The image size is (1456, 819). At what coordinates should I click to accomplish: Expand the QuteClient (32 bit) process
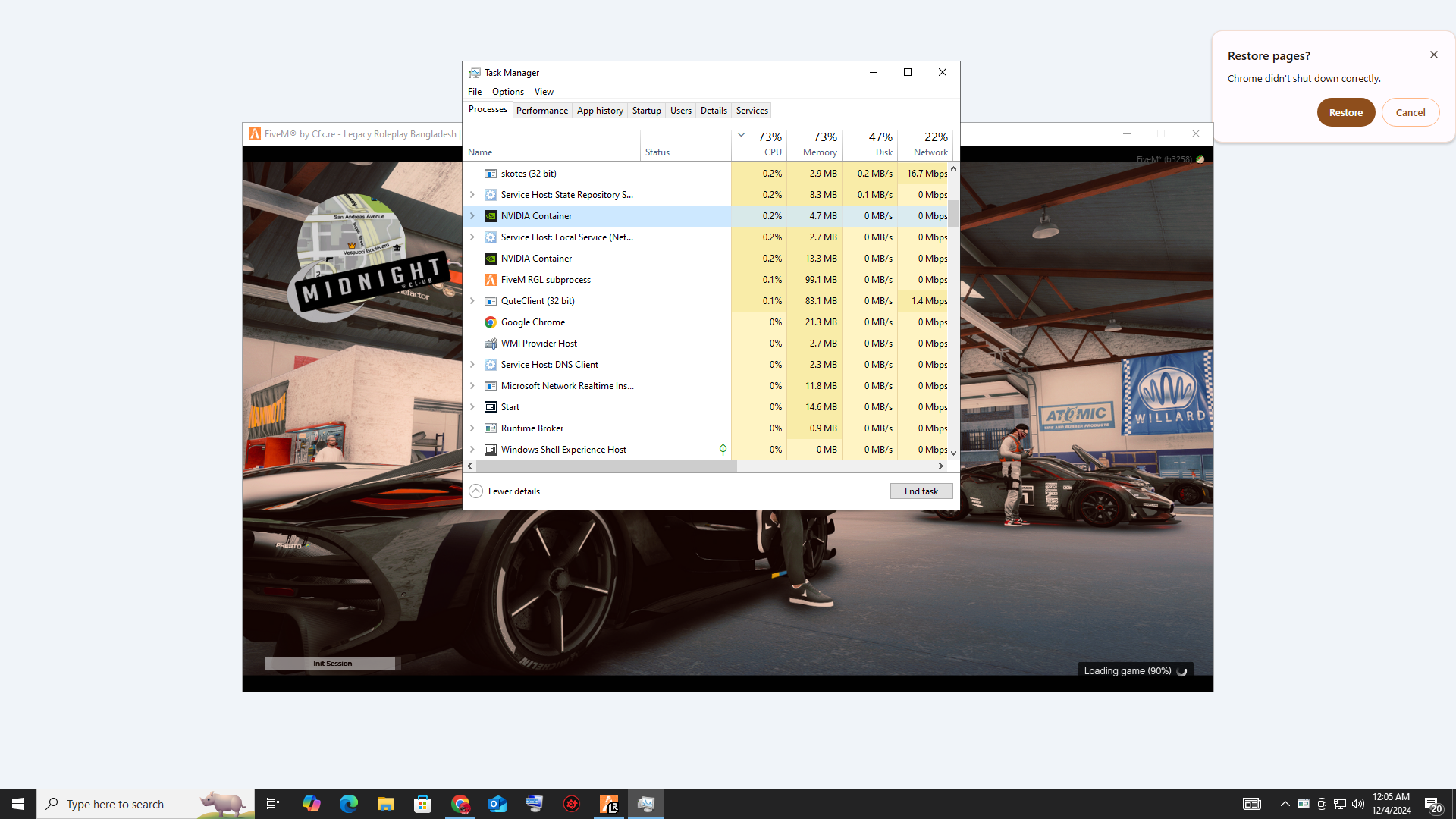tap(472, 301)
